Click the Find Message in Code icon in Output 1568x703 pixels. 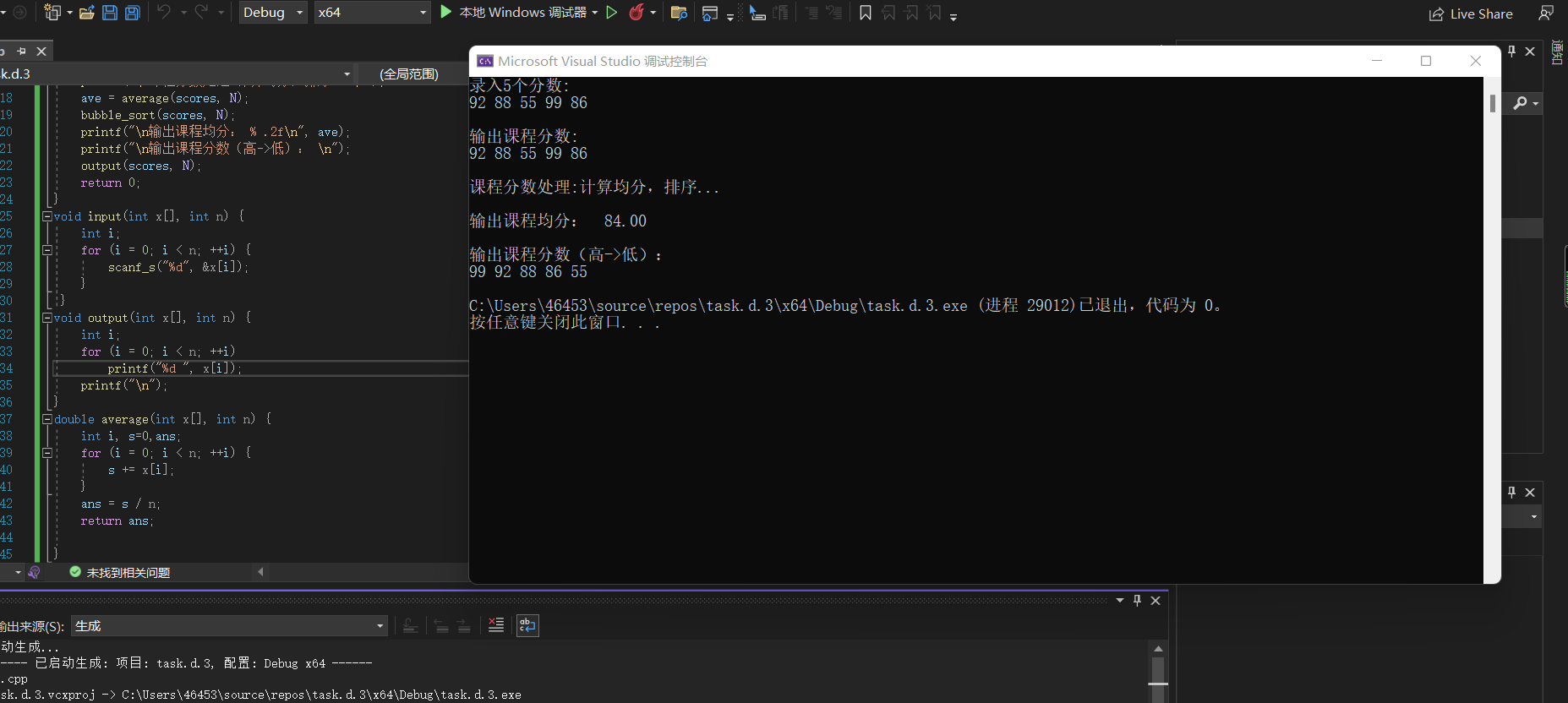point(410,626)
